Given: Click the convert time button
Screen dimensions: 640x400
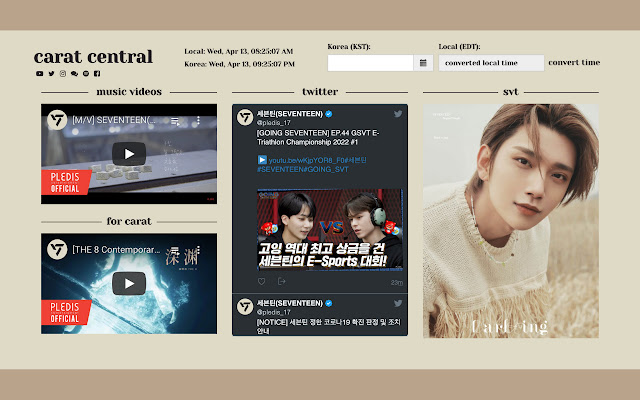Looking at the screenshot, I should (574, 62).
